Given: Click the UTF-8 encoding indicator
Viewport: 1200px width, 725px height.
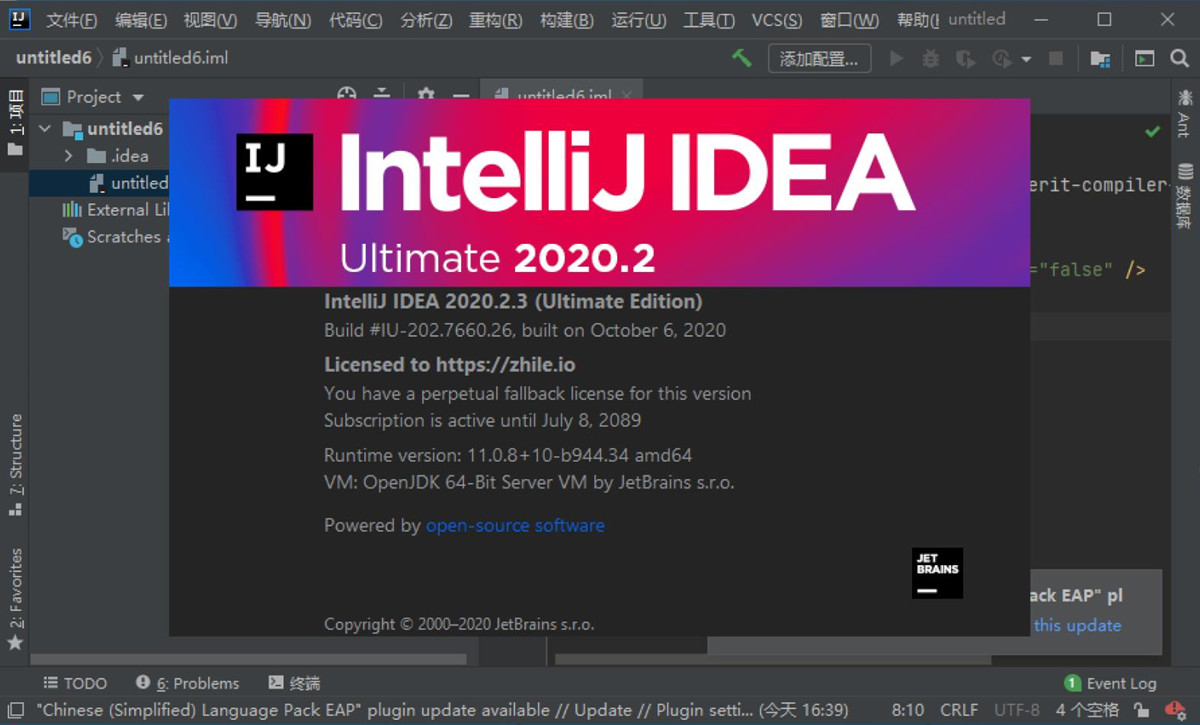Looking at the screenshot, I should [1017, 710].
